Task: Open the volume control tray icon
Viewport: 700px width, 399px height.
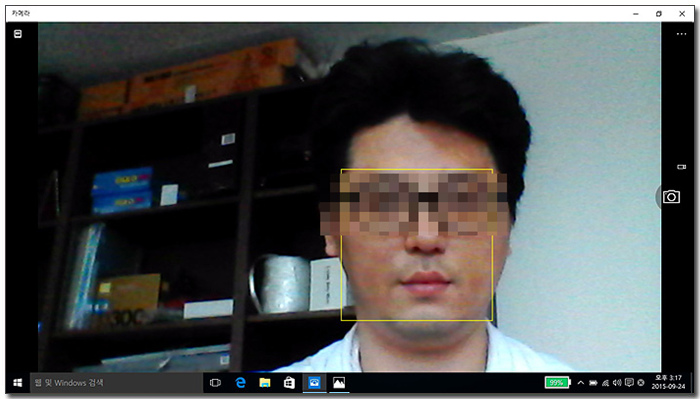Action: 617,382
